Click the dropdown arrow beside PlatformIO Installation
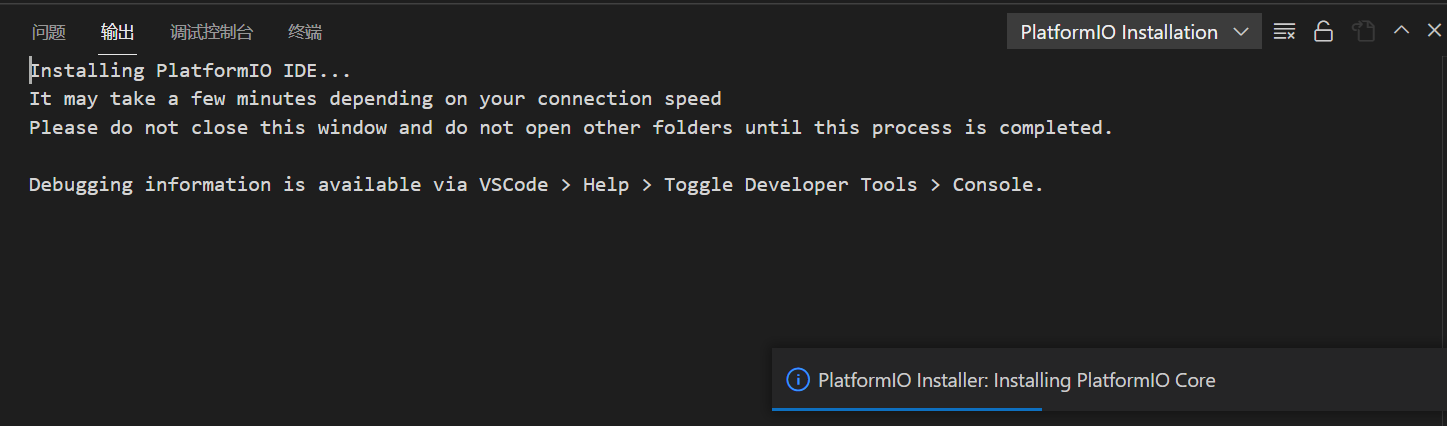The height and width of the screenshot is (426, 1447). coord(1241,32)
